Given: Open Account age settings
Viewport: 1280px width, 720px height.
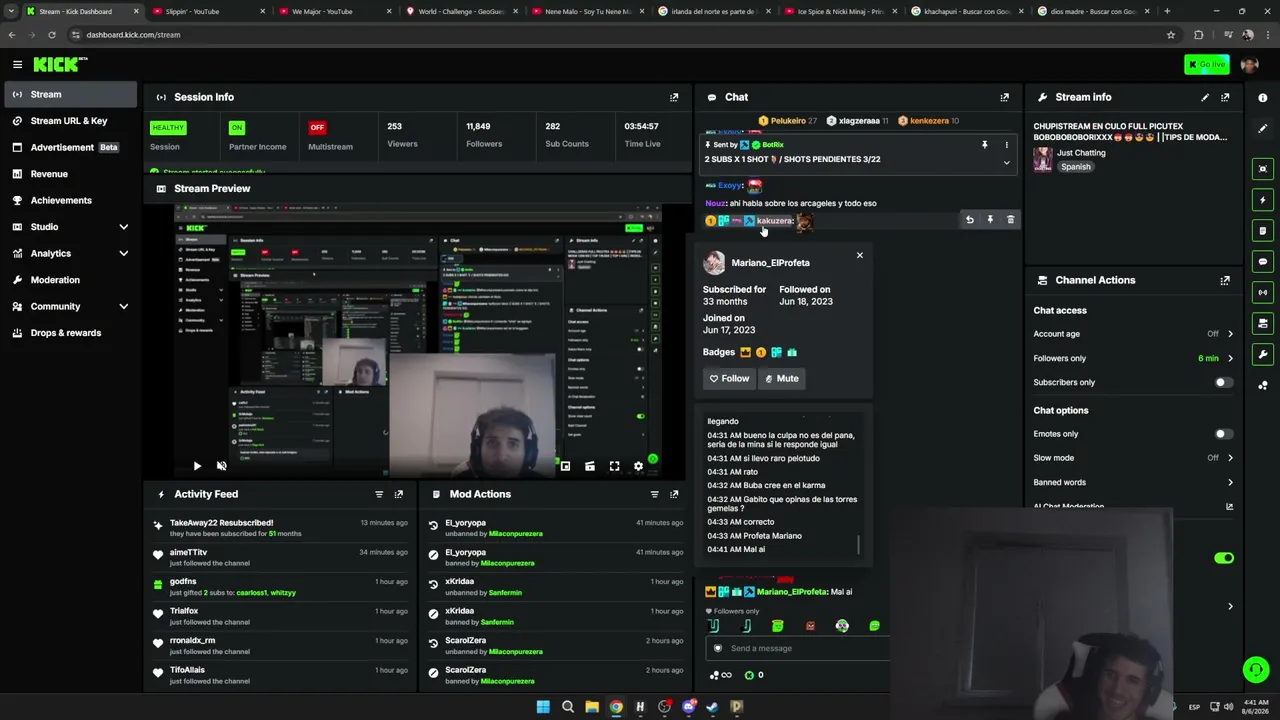Looking at the screenshot, I should tap(1133, 334).
